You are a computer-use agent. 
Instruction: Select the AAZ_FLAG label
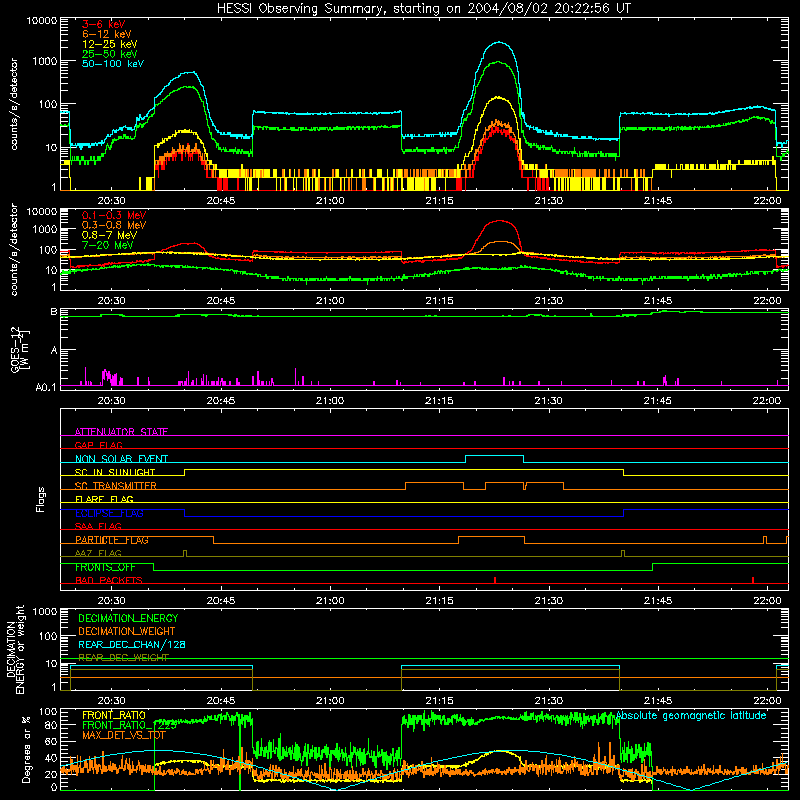point(98,554)
